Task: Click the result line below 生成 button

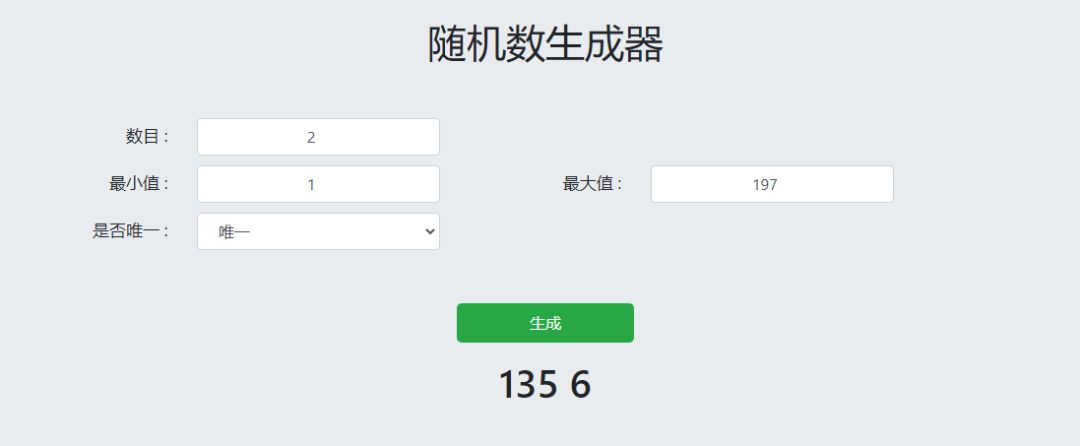Action: [x=545, y=385]
